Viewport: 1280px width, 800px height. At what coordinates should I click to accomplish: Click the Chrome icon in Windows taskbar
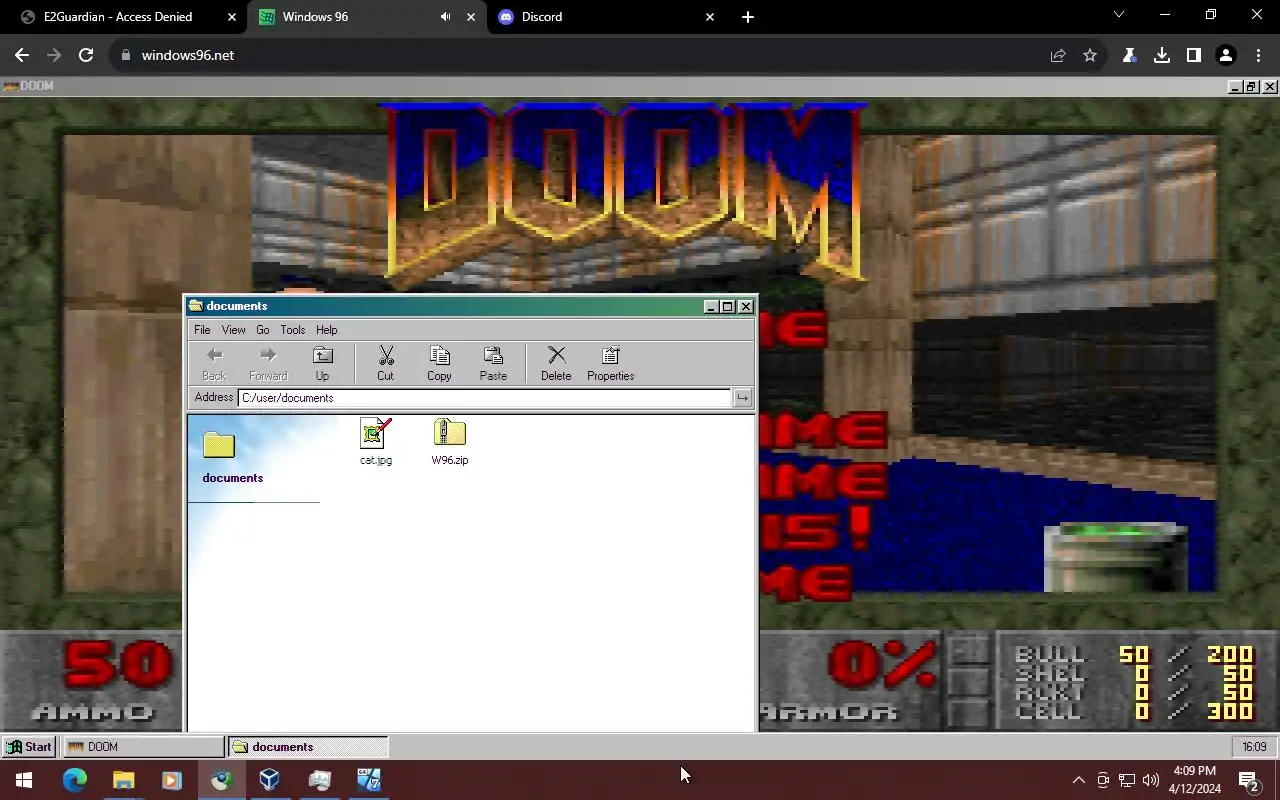(x=221, y=780)
